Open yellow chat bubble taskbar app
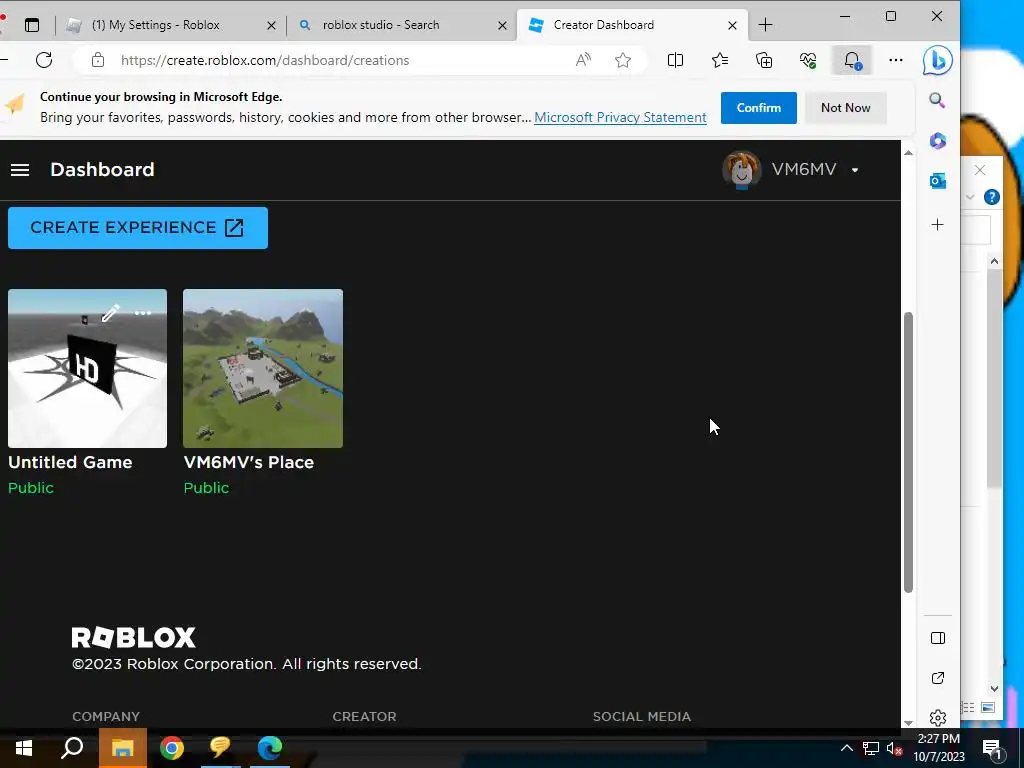This screenshot has width=1024, height=768. tap(220, 748)
